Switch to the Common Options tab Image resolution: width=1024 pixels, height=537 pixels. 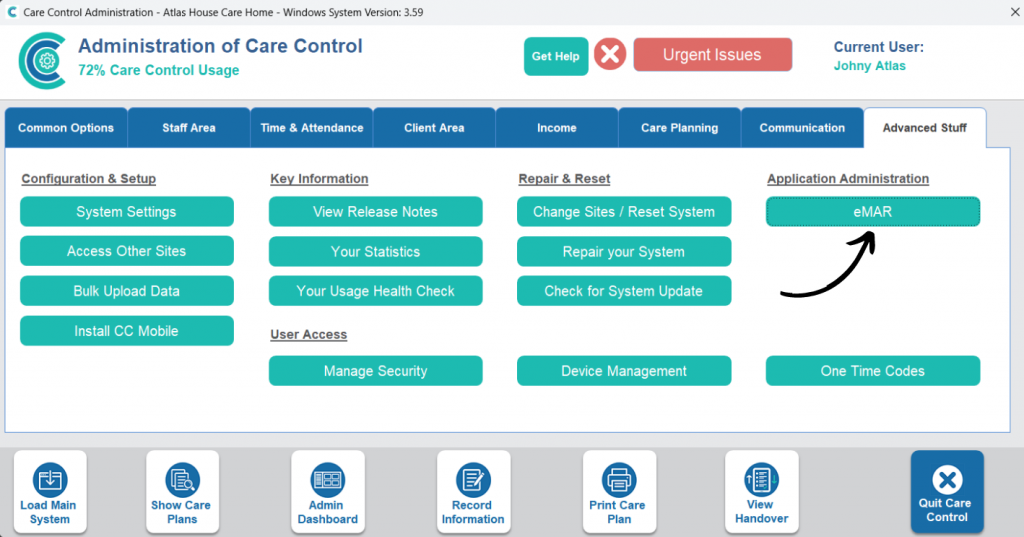click(66, 127)
